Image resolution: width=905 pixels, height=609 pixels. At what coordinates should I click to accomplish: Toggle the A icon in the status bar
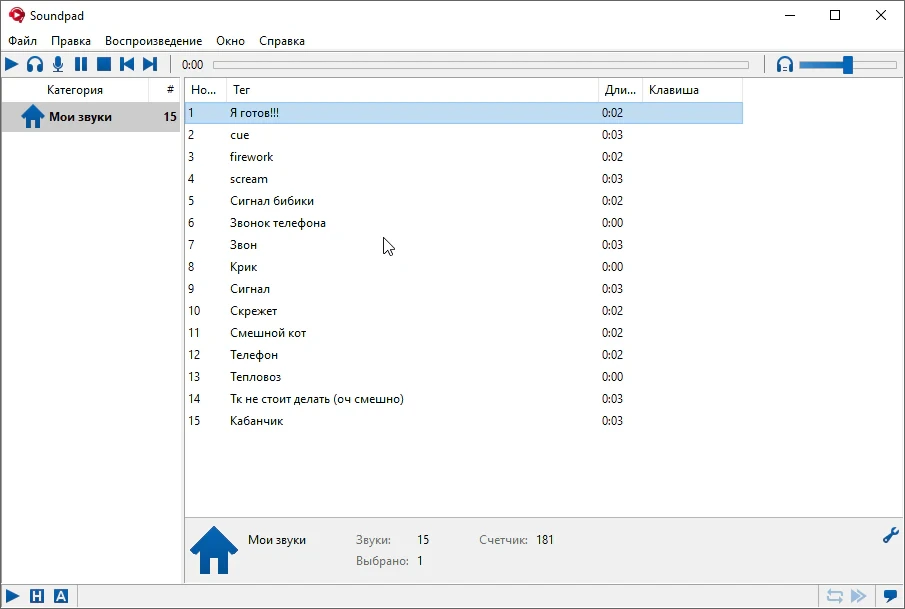[x=61, y=596]
